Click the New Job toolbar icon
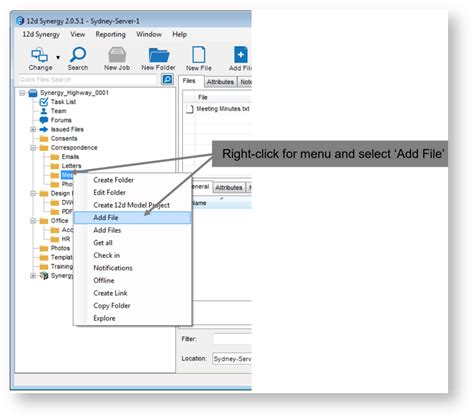The width and height of the screenshot is (474, 419). [x=117, y=55]
